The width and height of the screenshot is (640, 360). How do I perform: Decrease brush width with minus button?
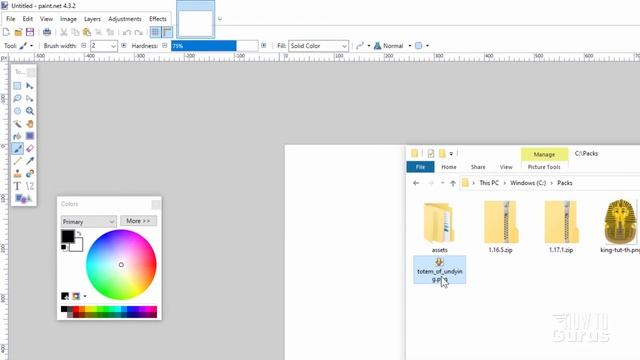(84, 46)
